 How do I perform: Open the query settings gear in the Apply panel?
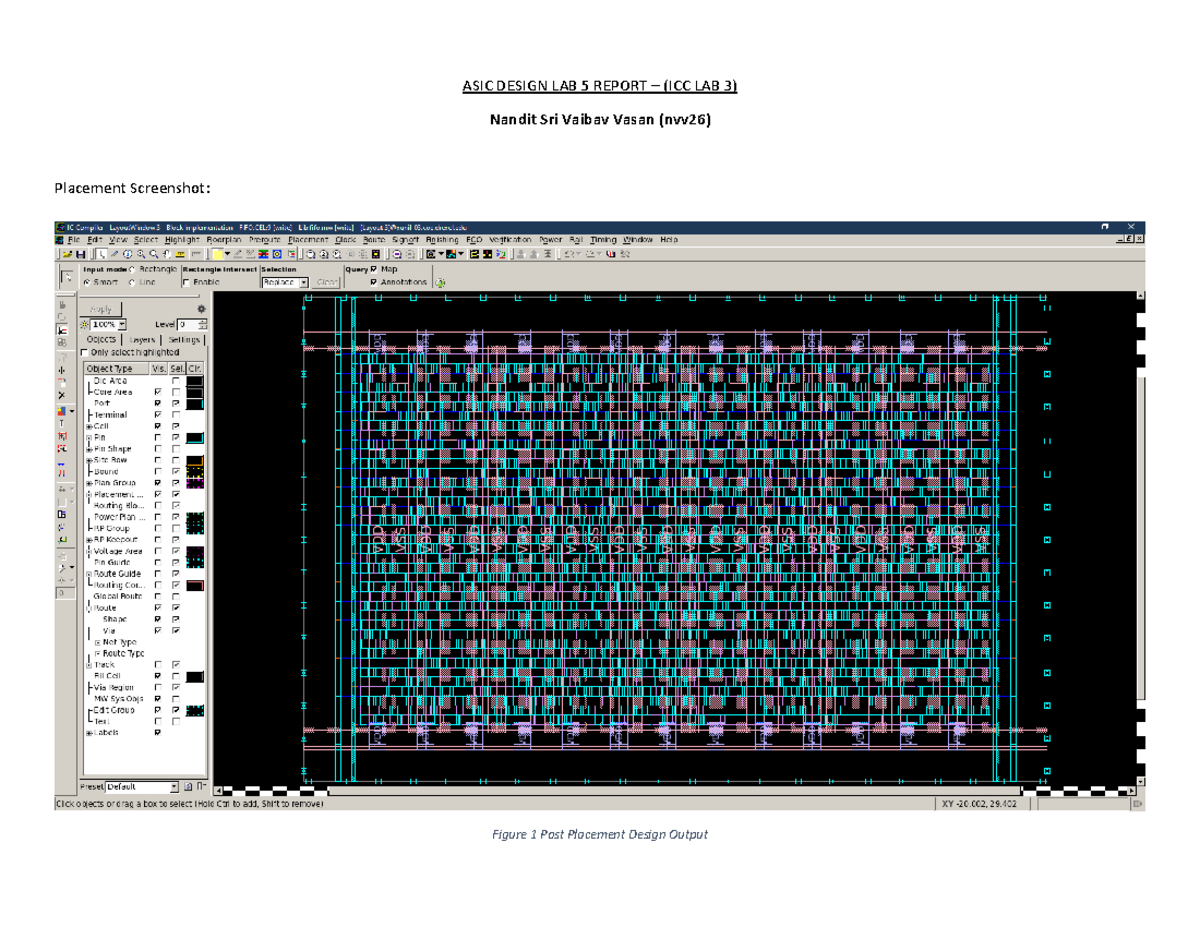point(202,310)
